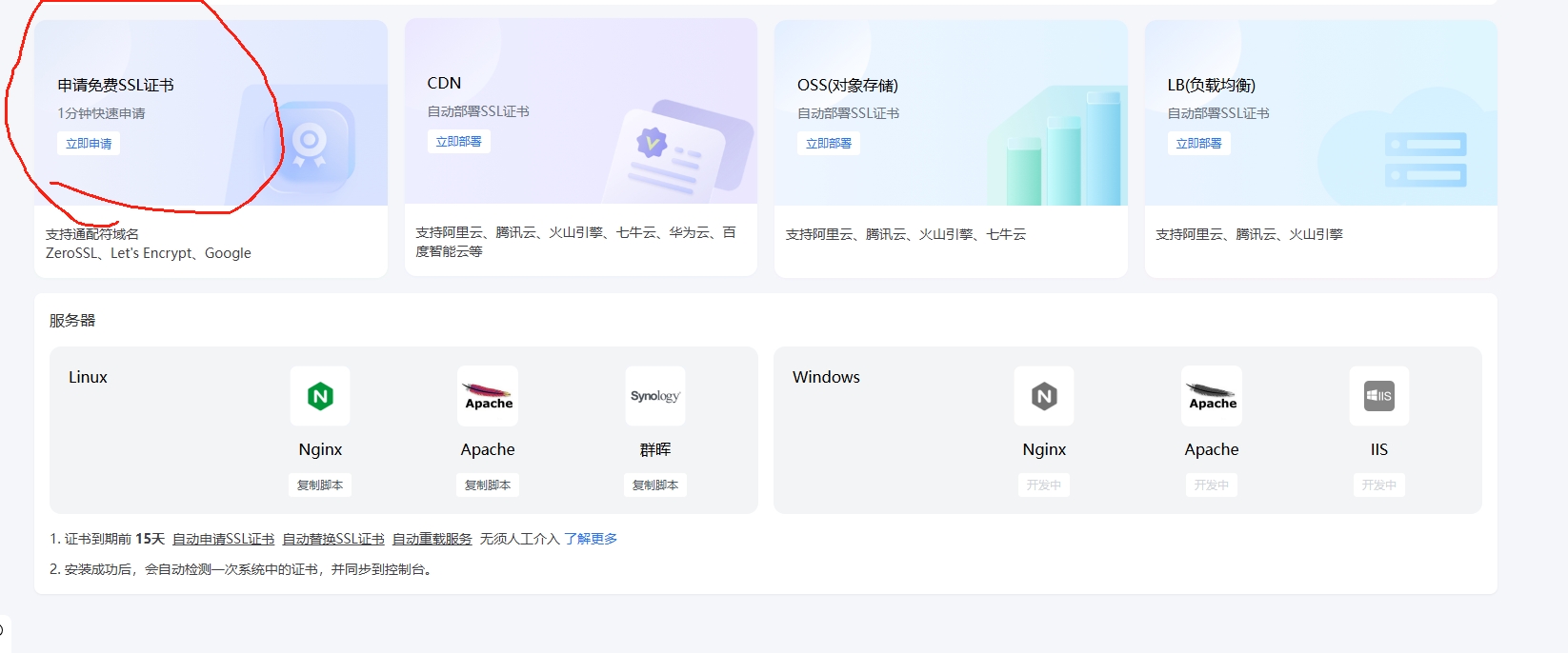This screenshot has height=653, width=1568.
Task: Click 开发中 under IIS
Action: (1379, 485)
